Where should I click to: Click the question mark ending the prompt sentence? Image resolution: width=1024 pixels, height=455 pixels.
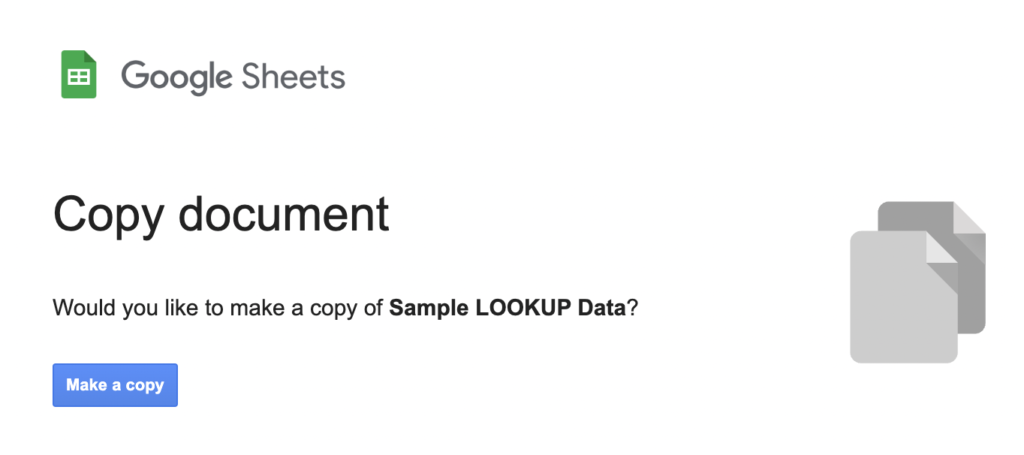point(632,306)
